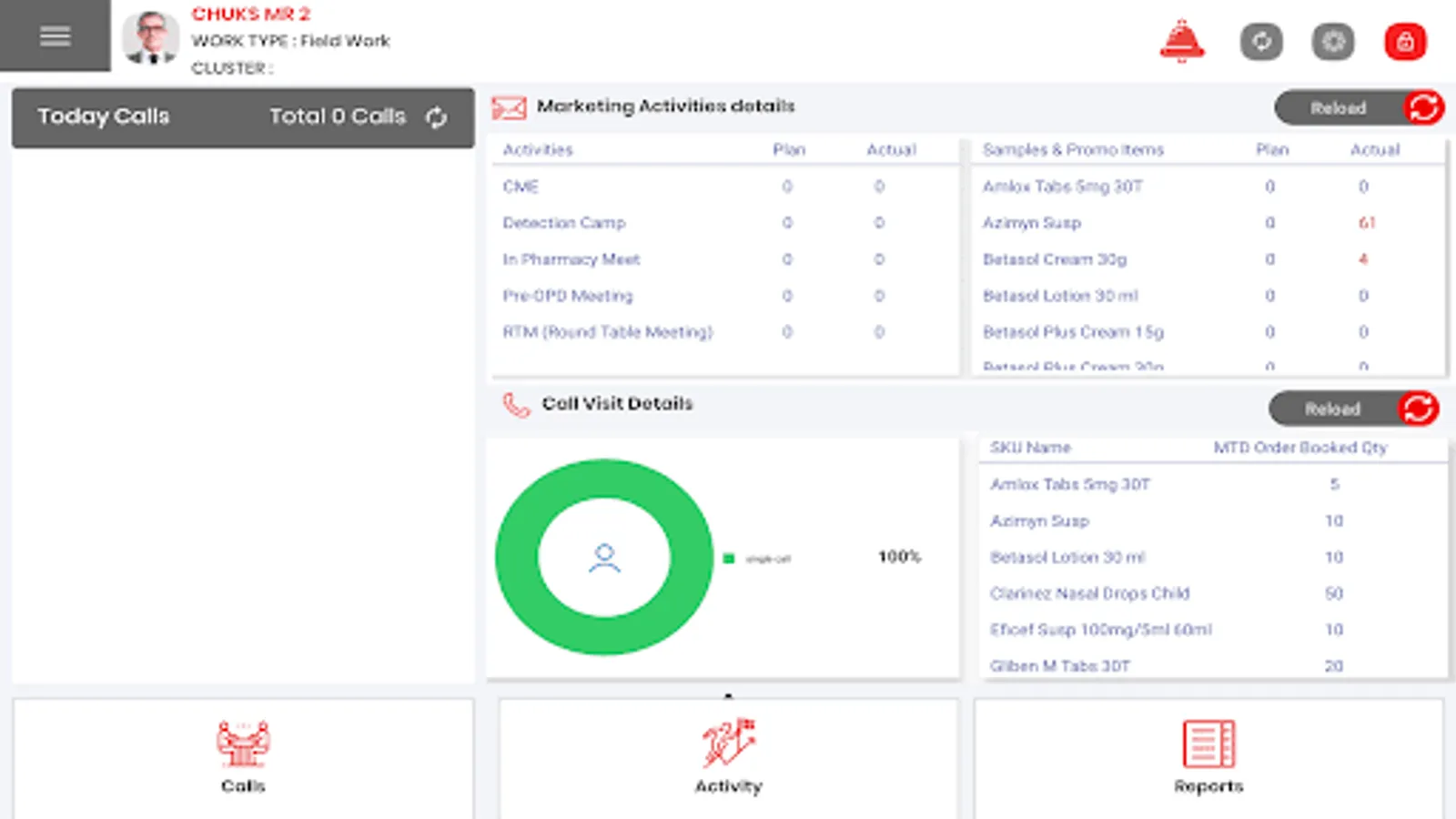This screenshot has width=1456, height=819.
Task: Click Gliben M Tabs 30T SKU
Action: [x=1060, y=665]
